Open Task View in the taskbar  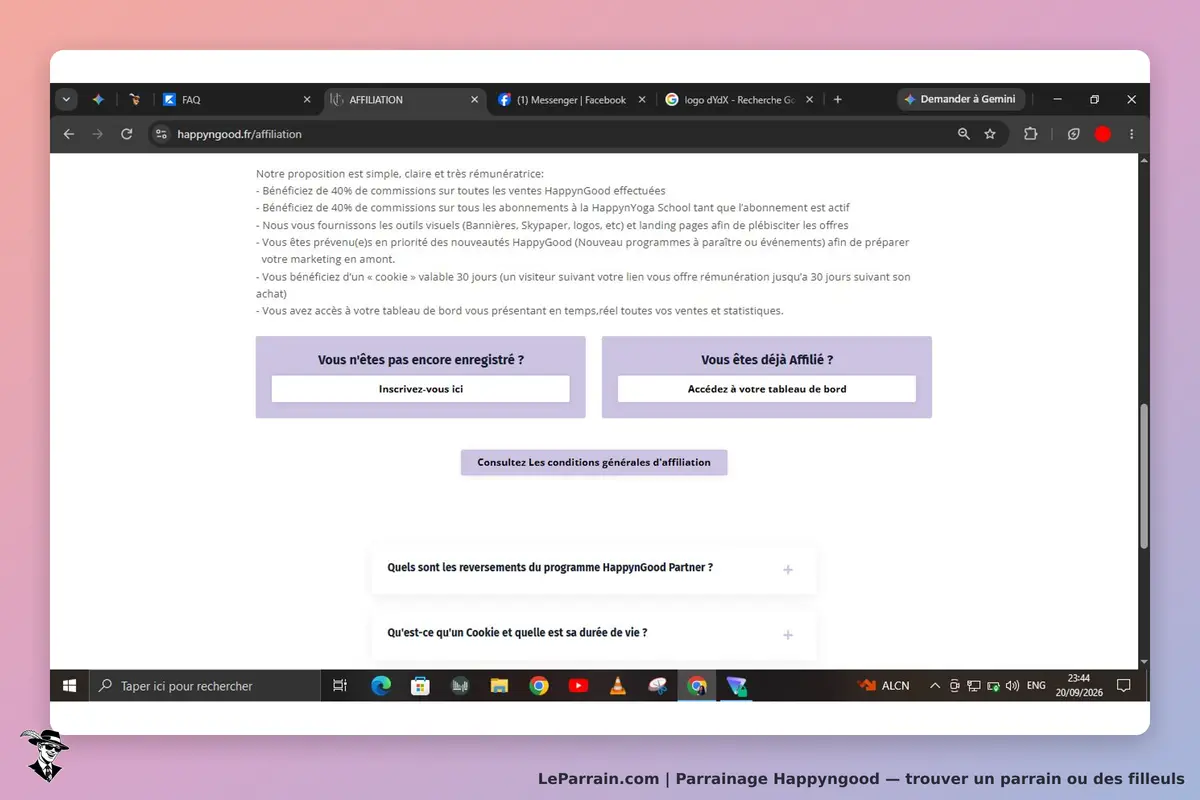pos(340,686)
